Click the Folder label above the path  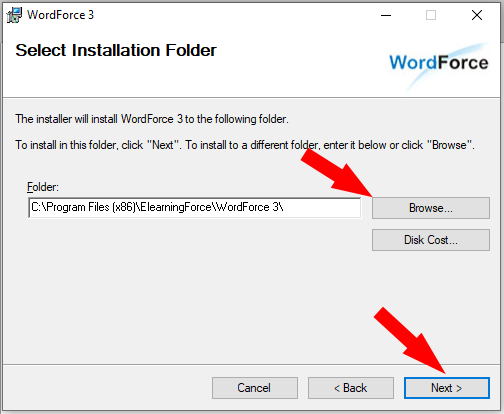[43, 187]
